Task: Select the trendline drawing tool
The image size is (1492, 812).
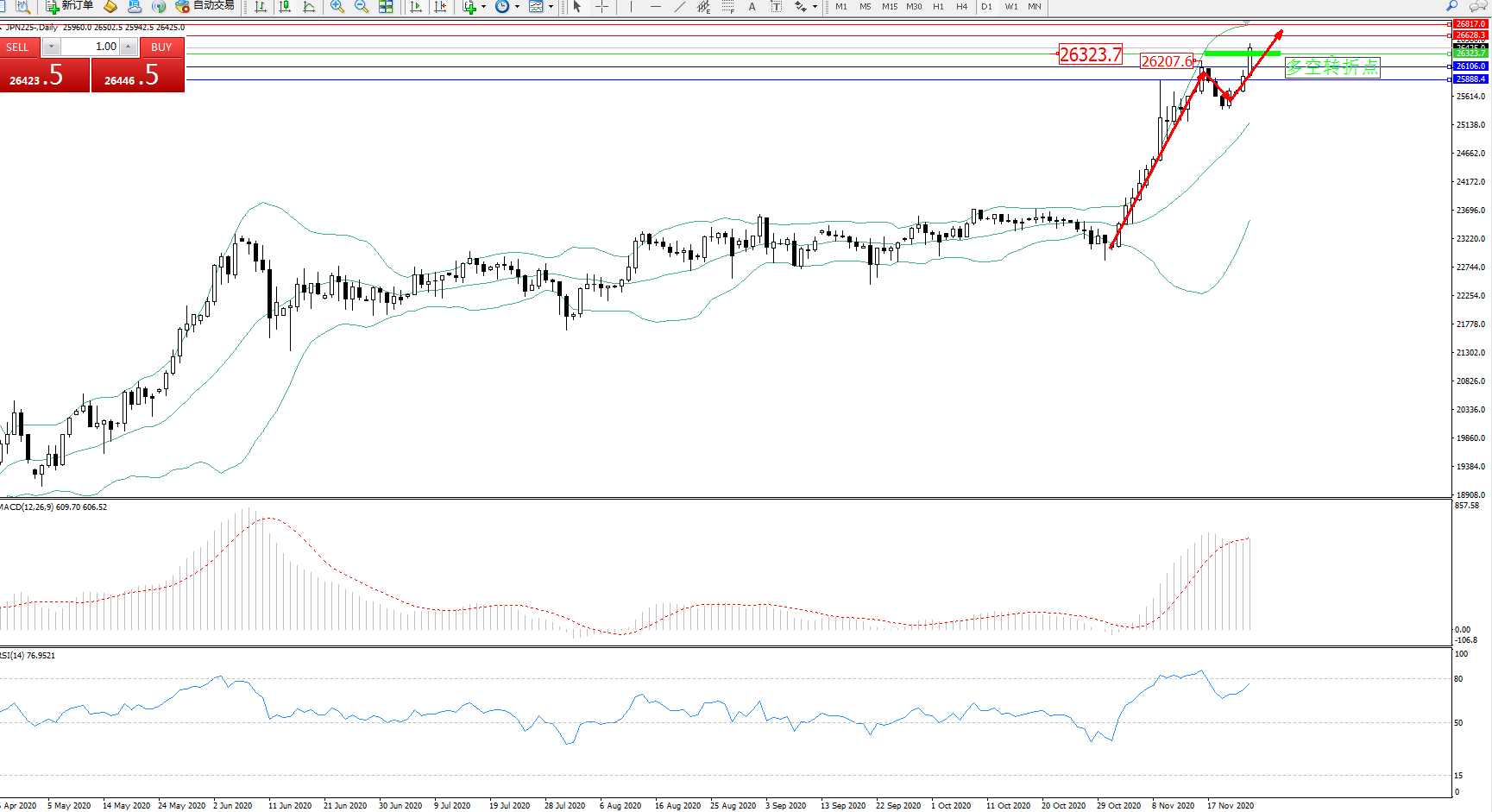Action: click(680, 7)
